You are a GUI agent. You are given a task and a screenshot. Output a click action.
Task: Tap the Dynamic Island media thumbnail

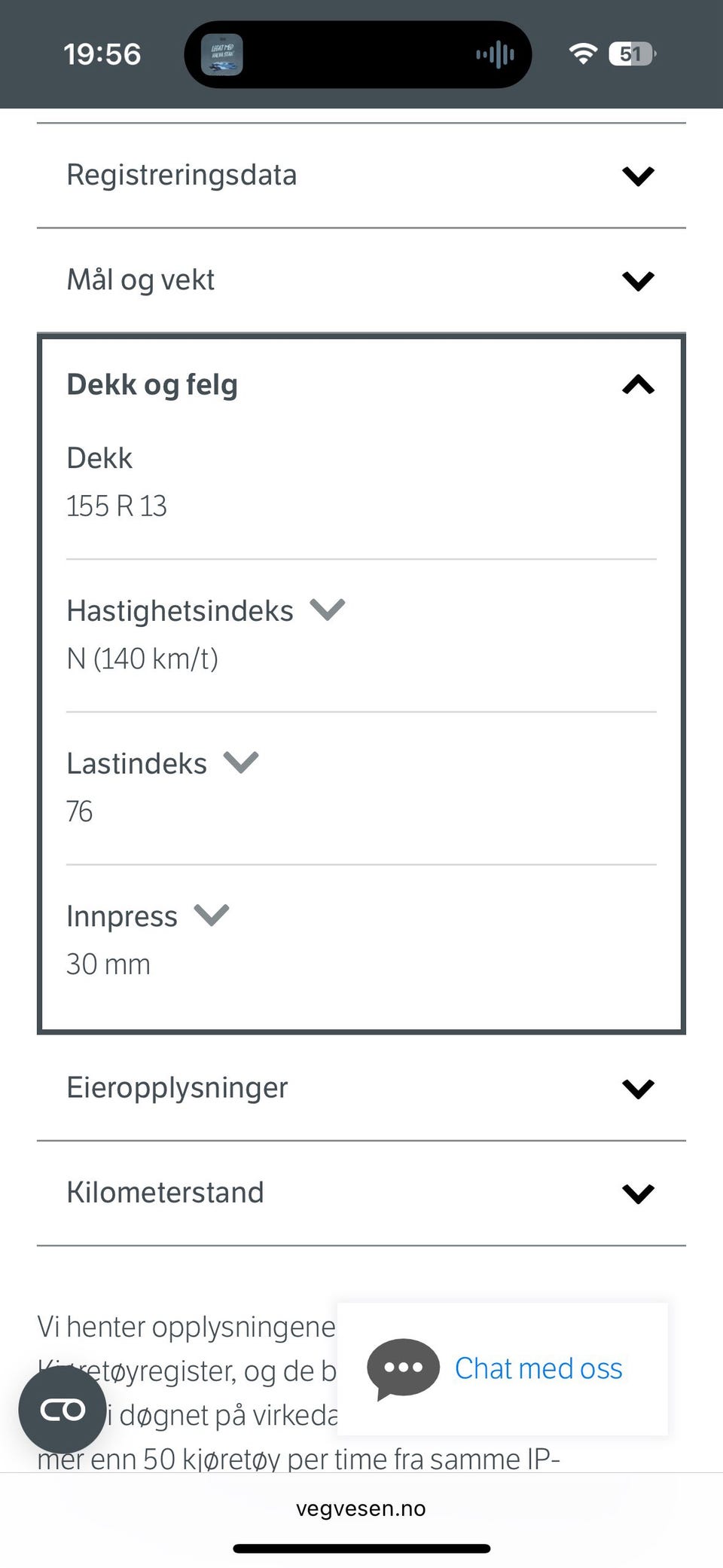pyautogui.click(x=221, y=54)
